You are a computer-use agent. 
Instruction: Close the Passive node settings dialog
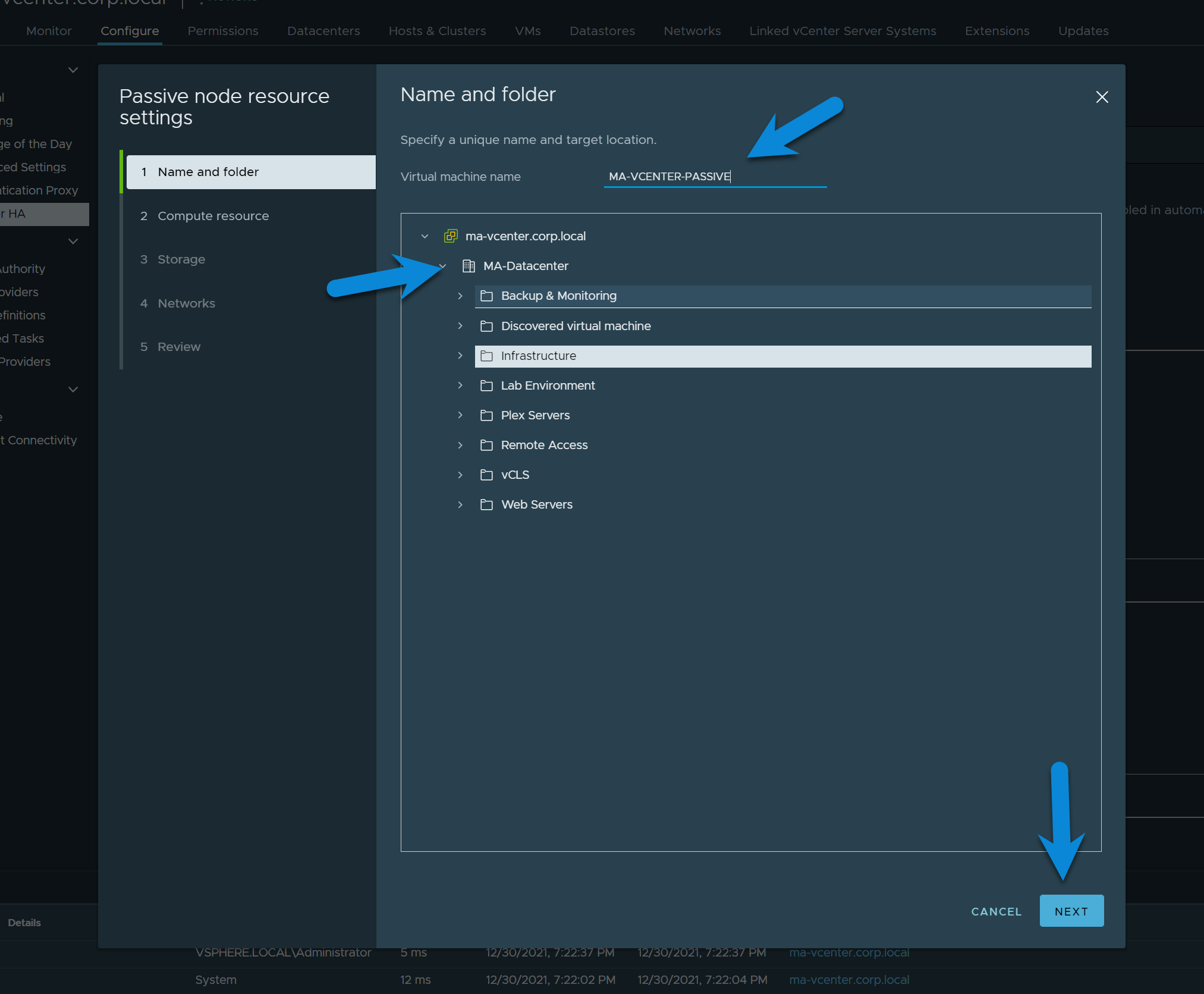click(1102, 97)
